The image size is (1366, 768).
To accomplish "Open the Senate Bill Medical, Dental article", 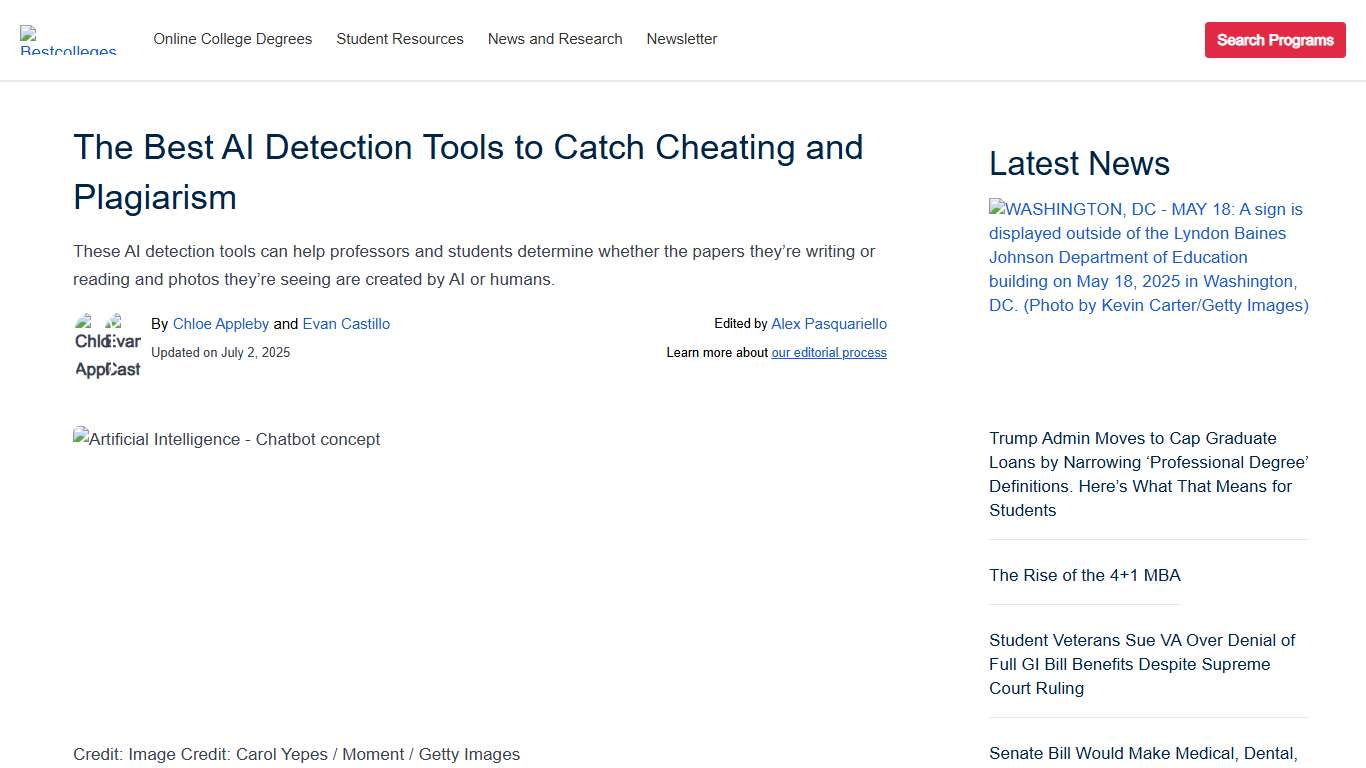I will pos(1141,753).
